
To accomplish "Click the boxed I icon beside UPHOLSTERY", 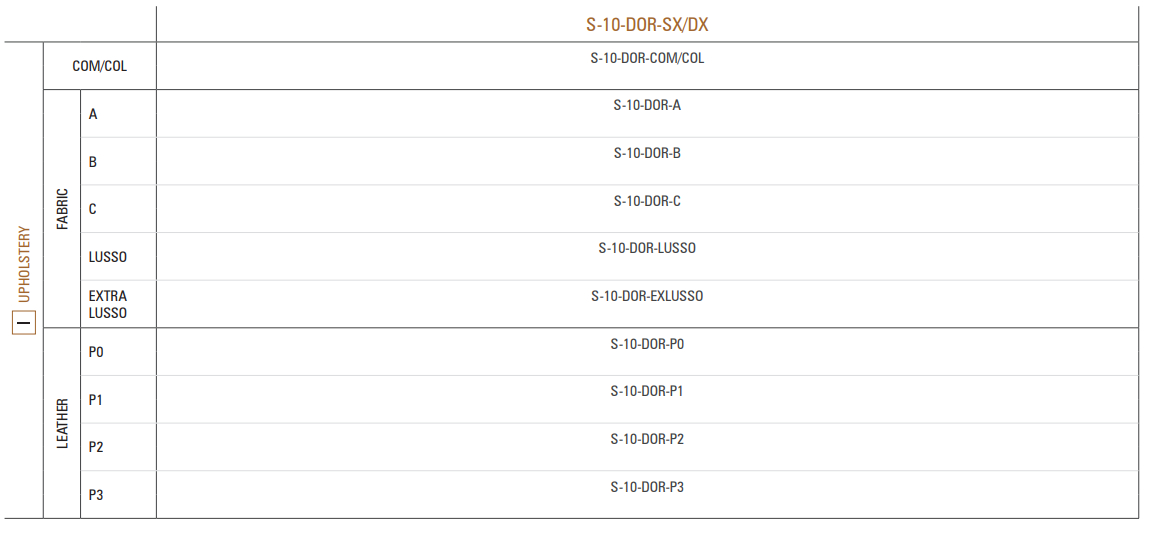I will [23, 322].
